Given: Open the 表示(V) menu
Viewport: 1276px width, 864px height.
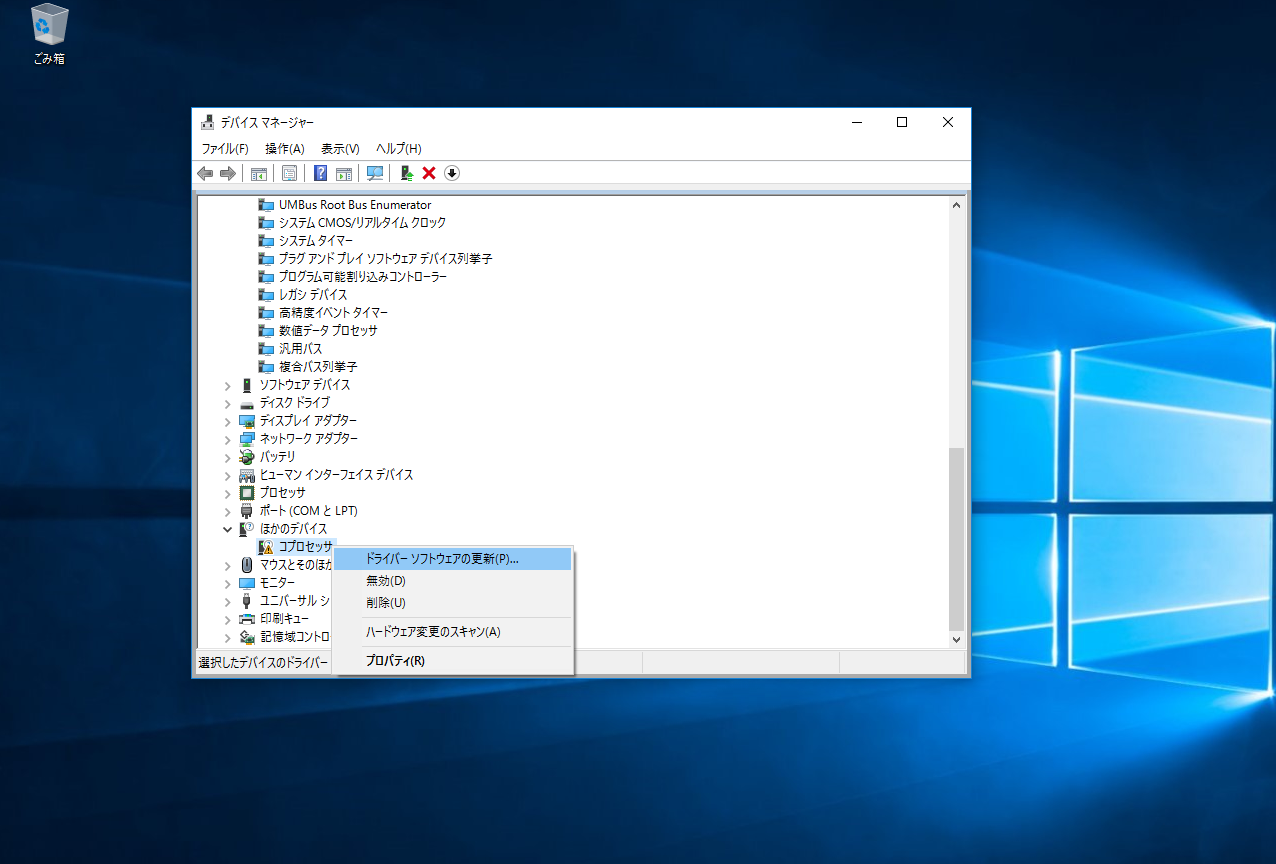Looking at the screenshot, I should coord(340,148).
